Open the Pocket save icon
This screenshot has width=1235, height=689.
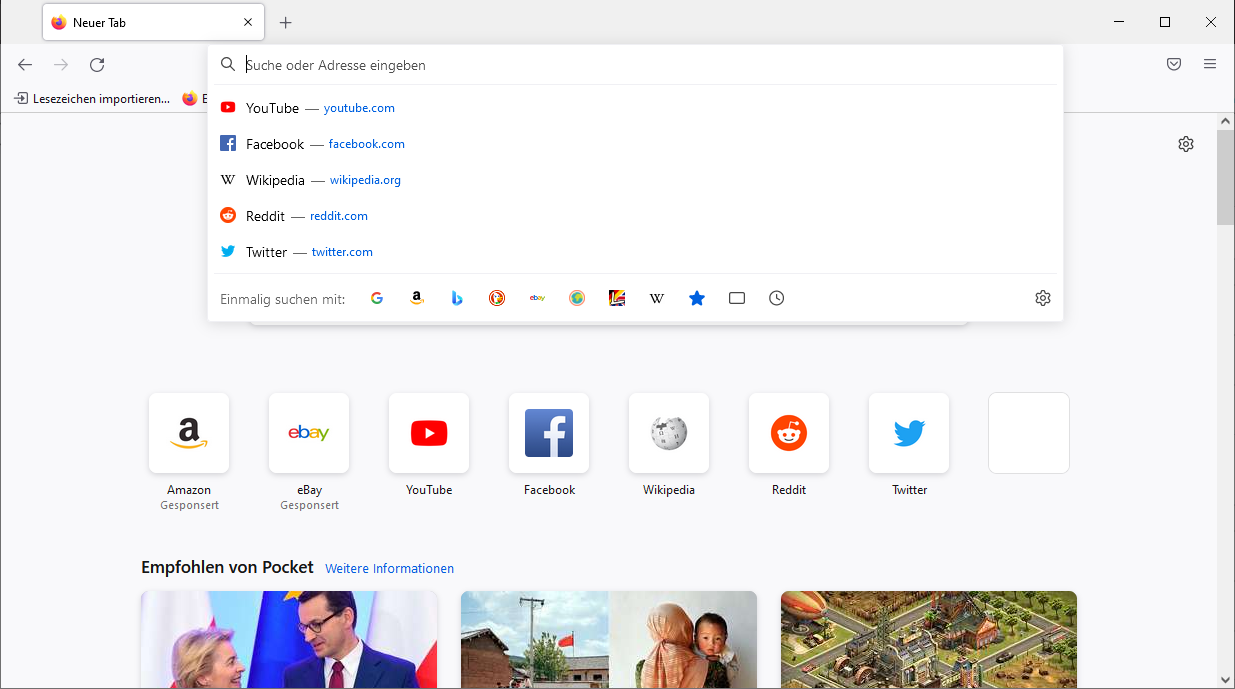point(1174,64)
